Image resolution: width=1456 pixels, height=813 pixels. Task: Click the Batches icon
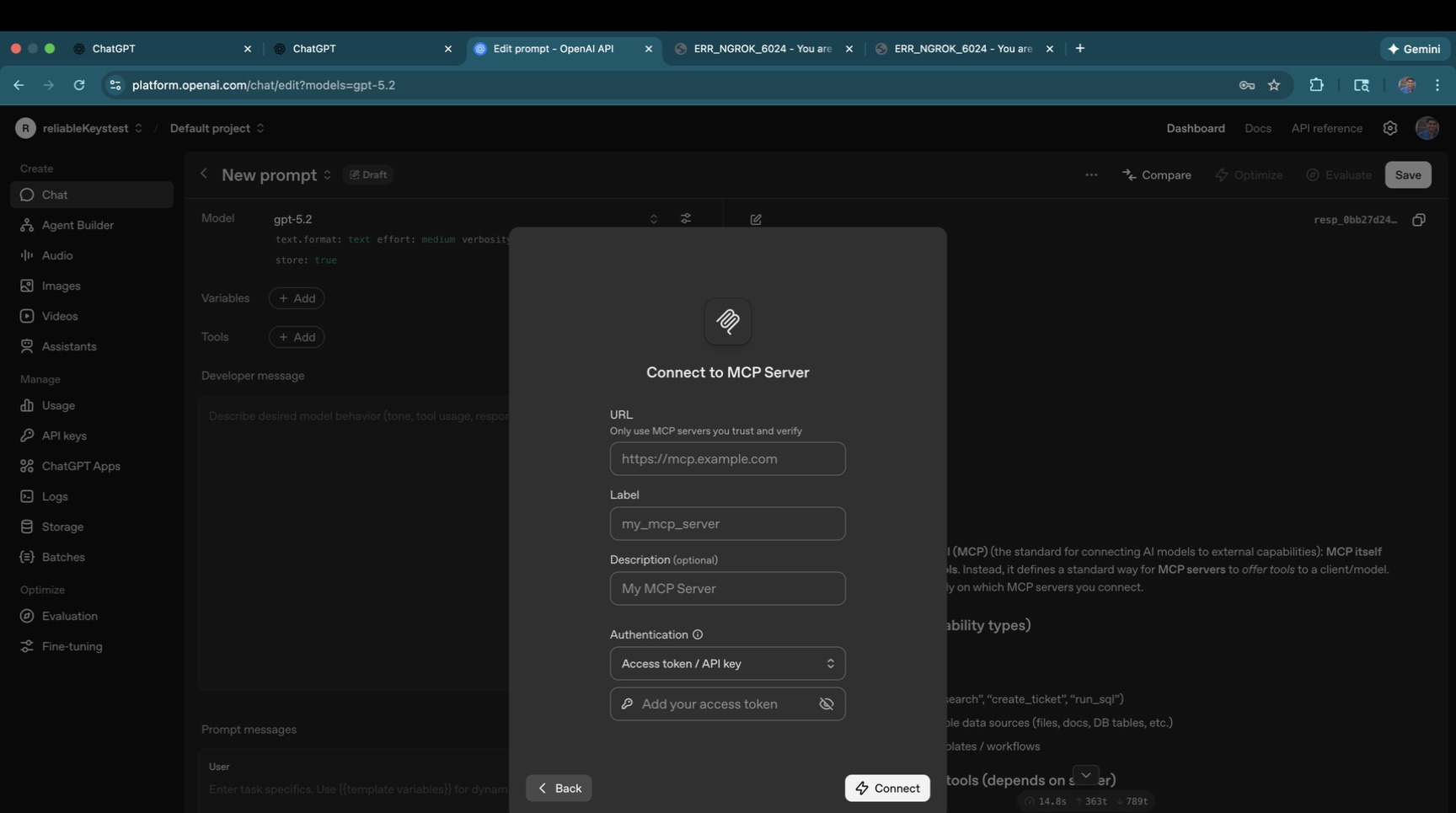click(x=27, y=557)
